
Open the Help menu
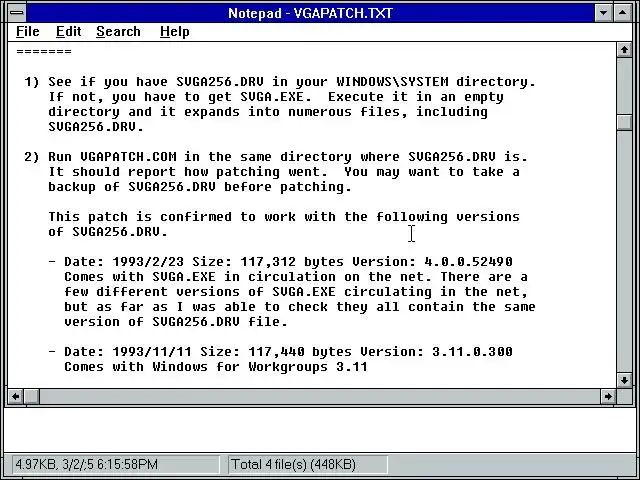tap(175, 31)
